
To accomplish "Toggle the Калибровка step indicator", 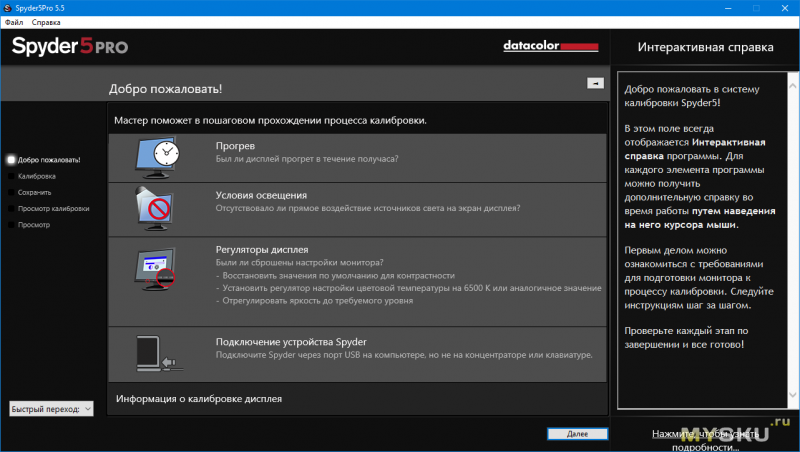I will click(x=11, y=176).
